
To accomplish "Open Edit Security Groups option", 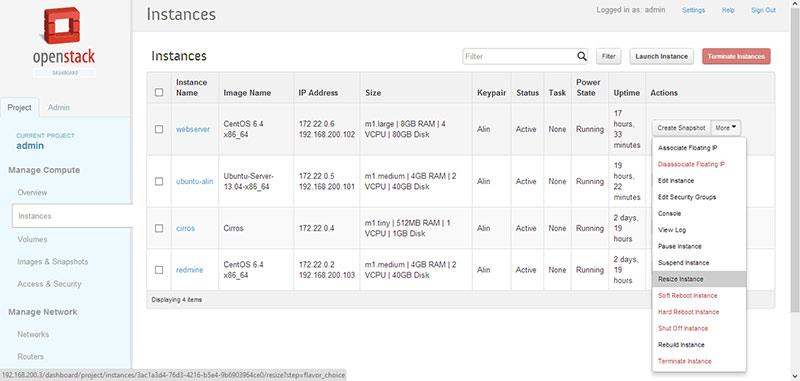I will 699,197.
